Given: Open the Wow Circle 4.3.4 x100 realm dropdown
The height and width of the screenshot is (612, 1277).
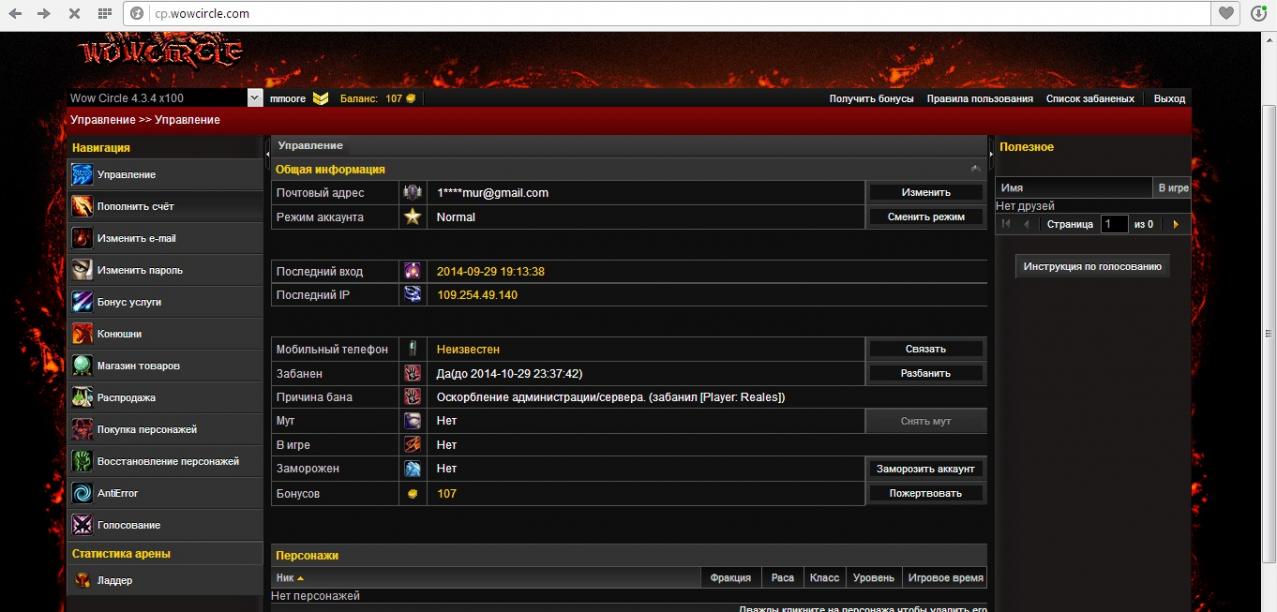Looking at the screenshot, I should (x=255, y=98).
